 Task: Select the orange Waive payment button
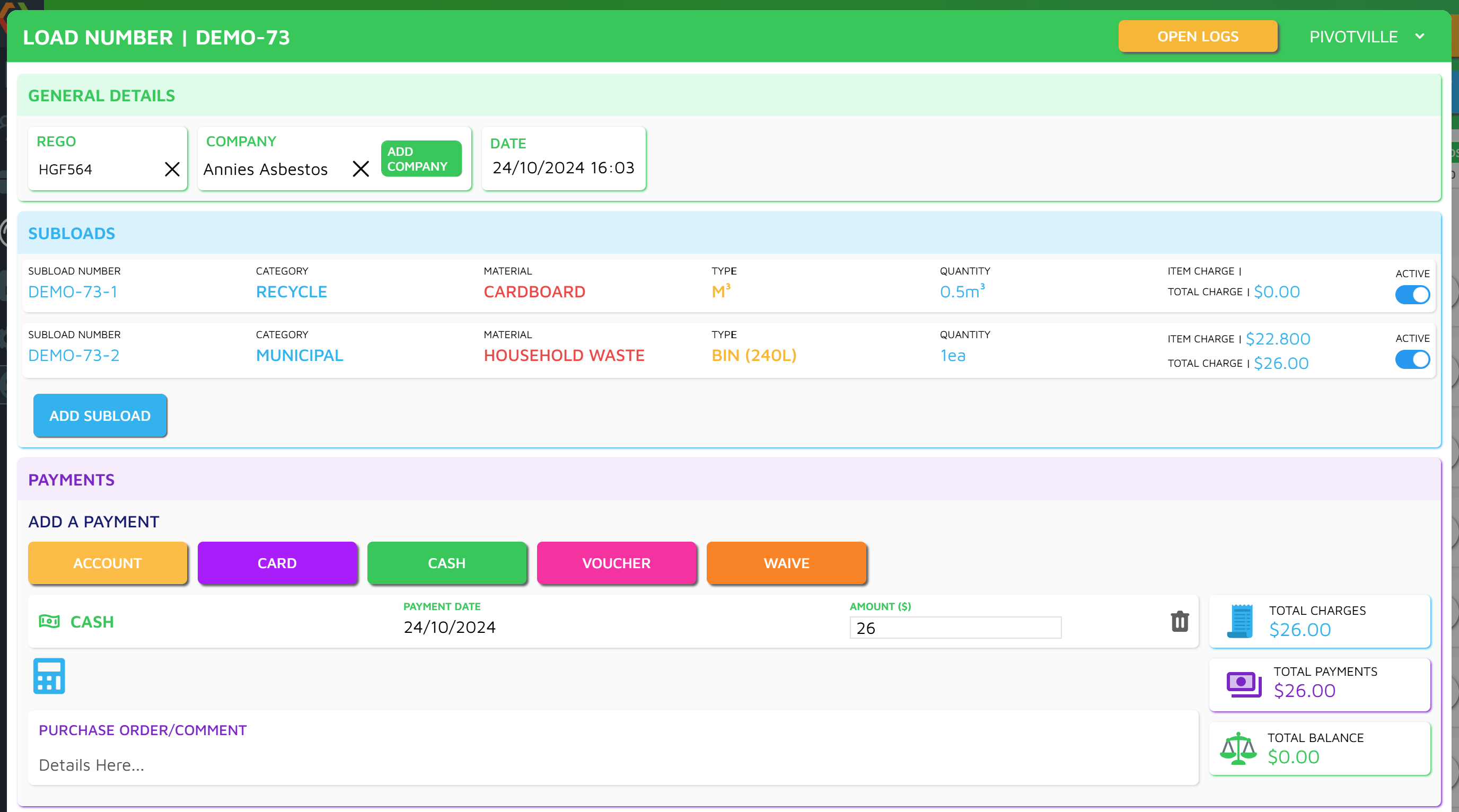pos(786,563)
